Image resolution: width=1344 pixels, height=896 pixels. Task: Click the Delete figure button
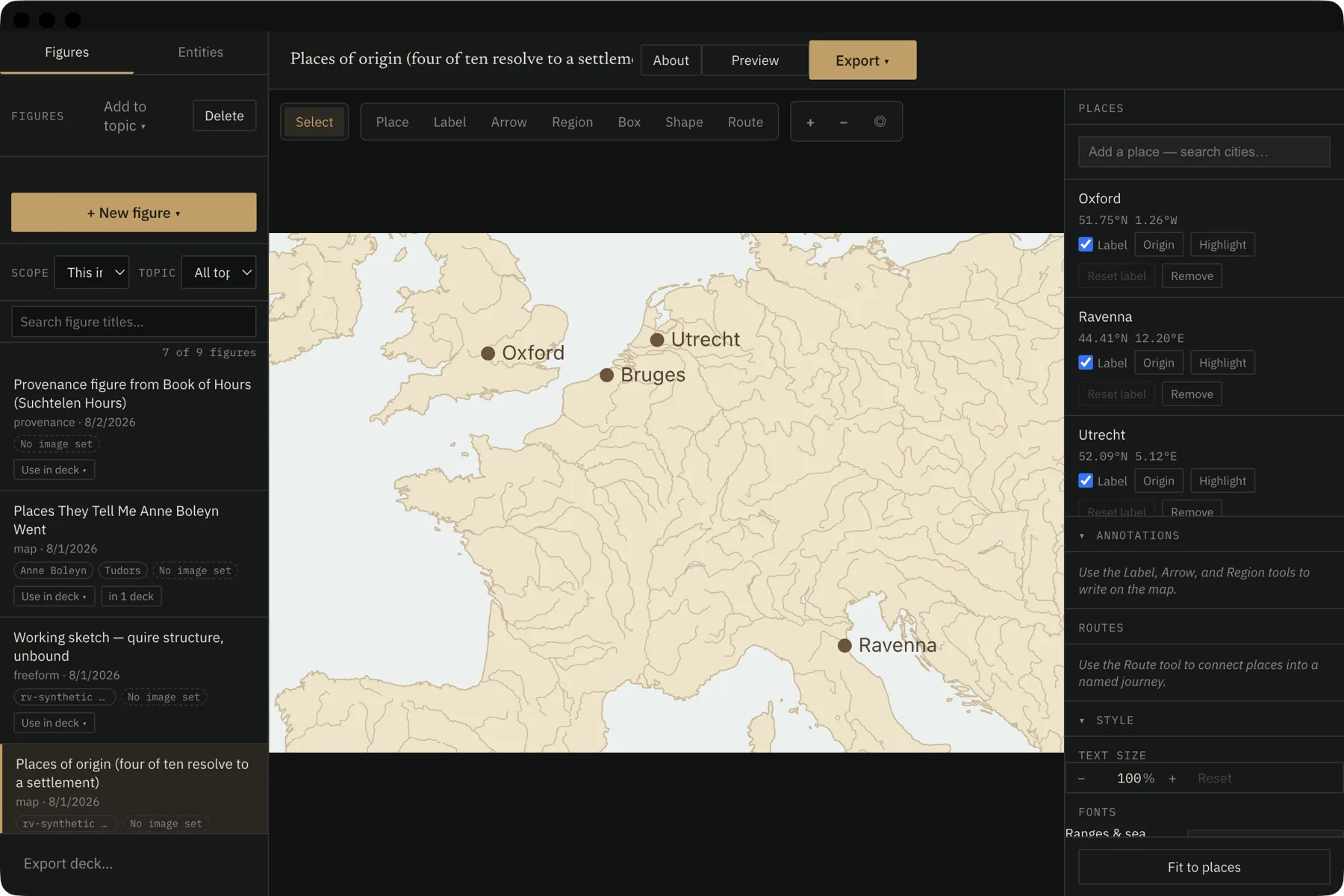click(224, 116)
